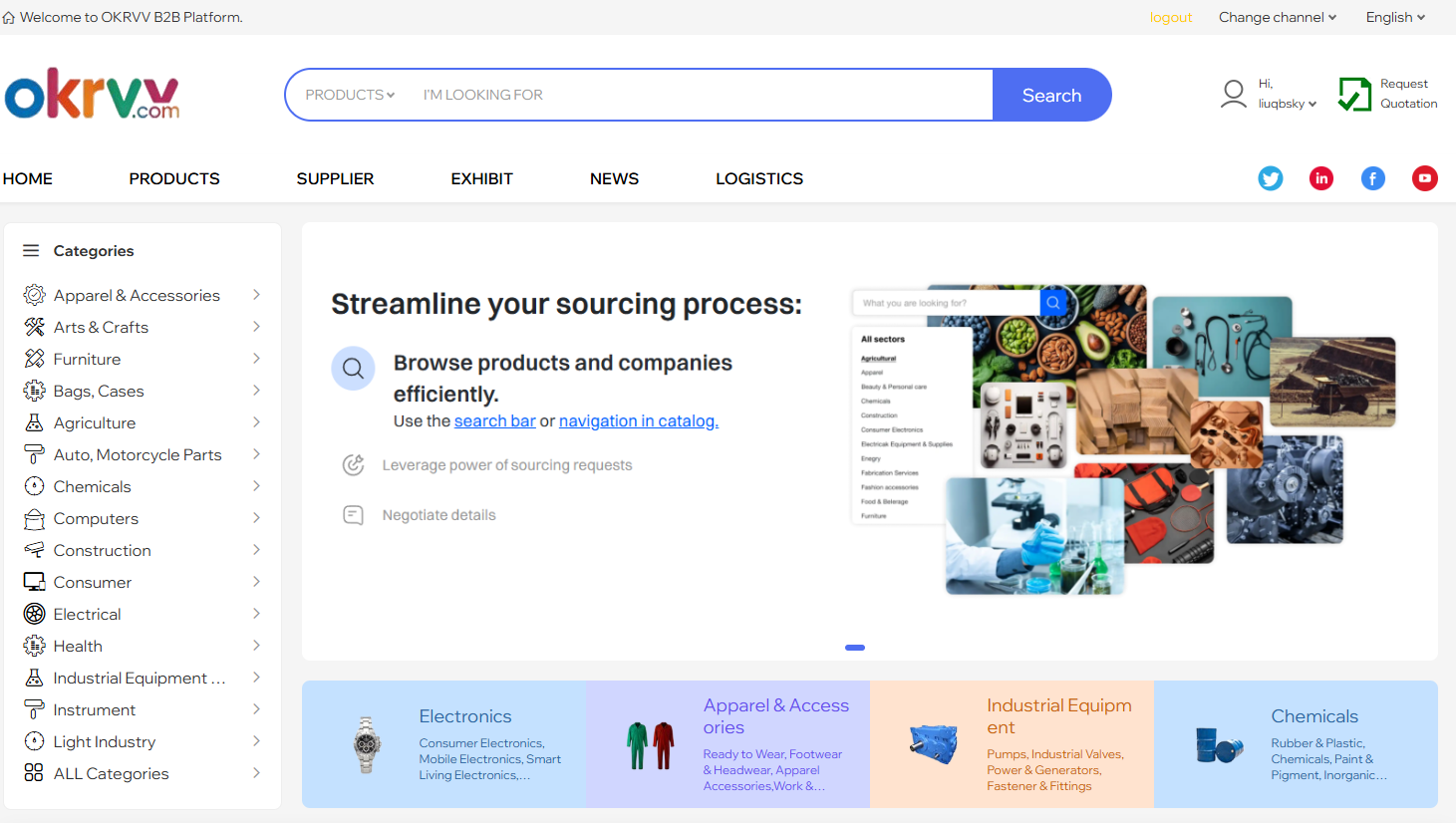Image resolution: width=1456 pixels, height=823 pixels.
Task: Switch to the SUPPLIER menu item
Action: (x=335, y=178)
